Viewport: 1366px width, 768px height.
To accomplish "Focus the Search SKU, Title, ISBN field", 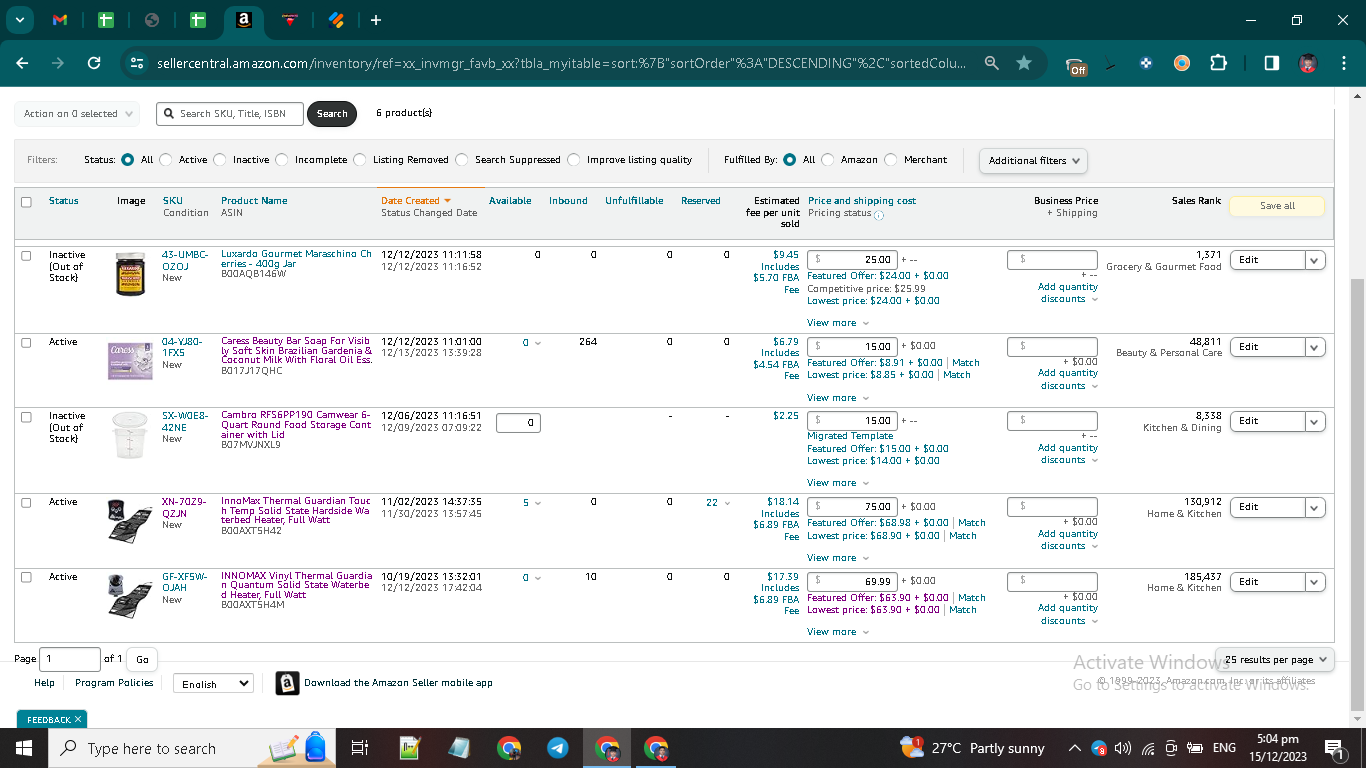I will 230,114.
